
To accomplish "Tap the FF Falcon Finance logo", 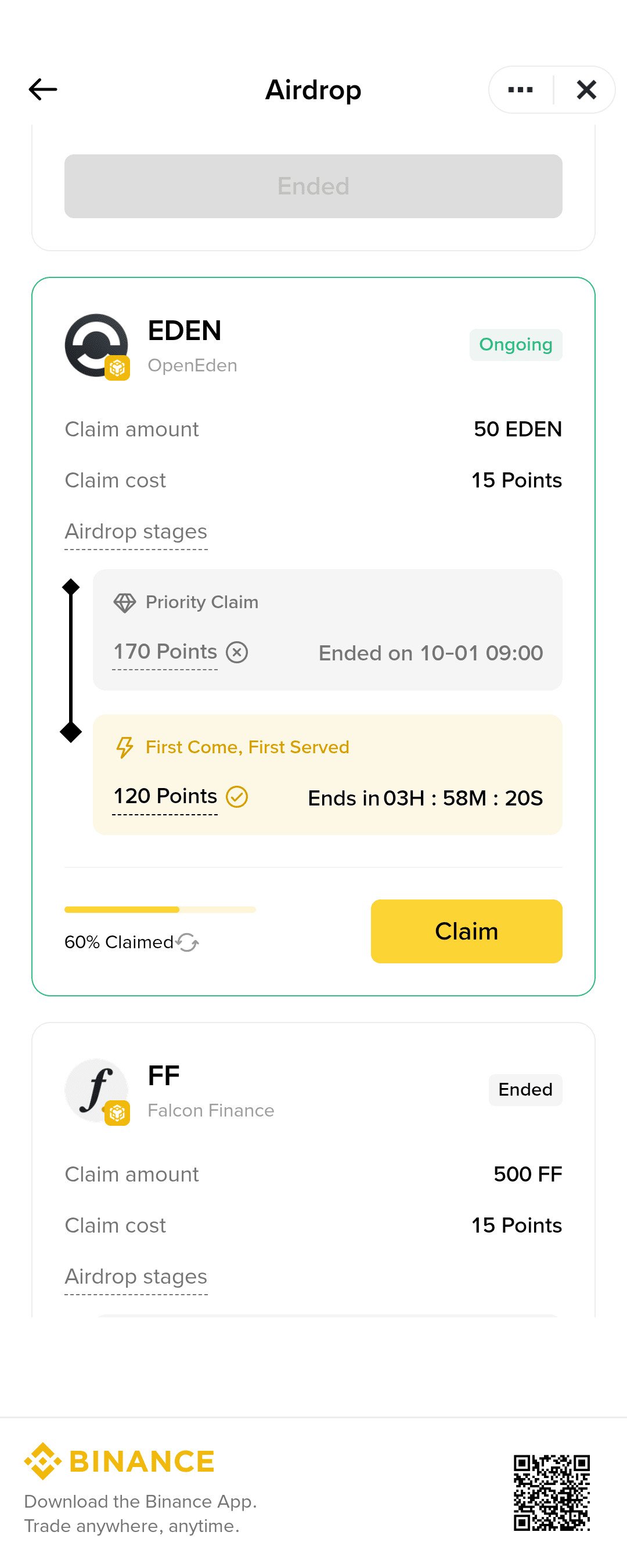I will 96,1090.
